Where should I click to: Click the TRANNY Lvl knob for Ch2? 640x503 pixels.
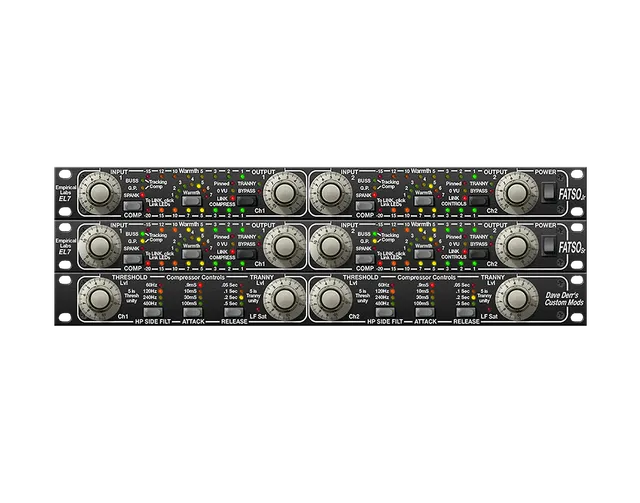517,299
